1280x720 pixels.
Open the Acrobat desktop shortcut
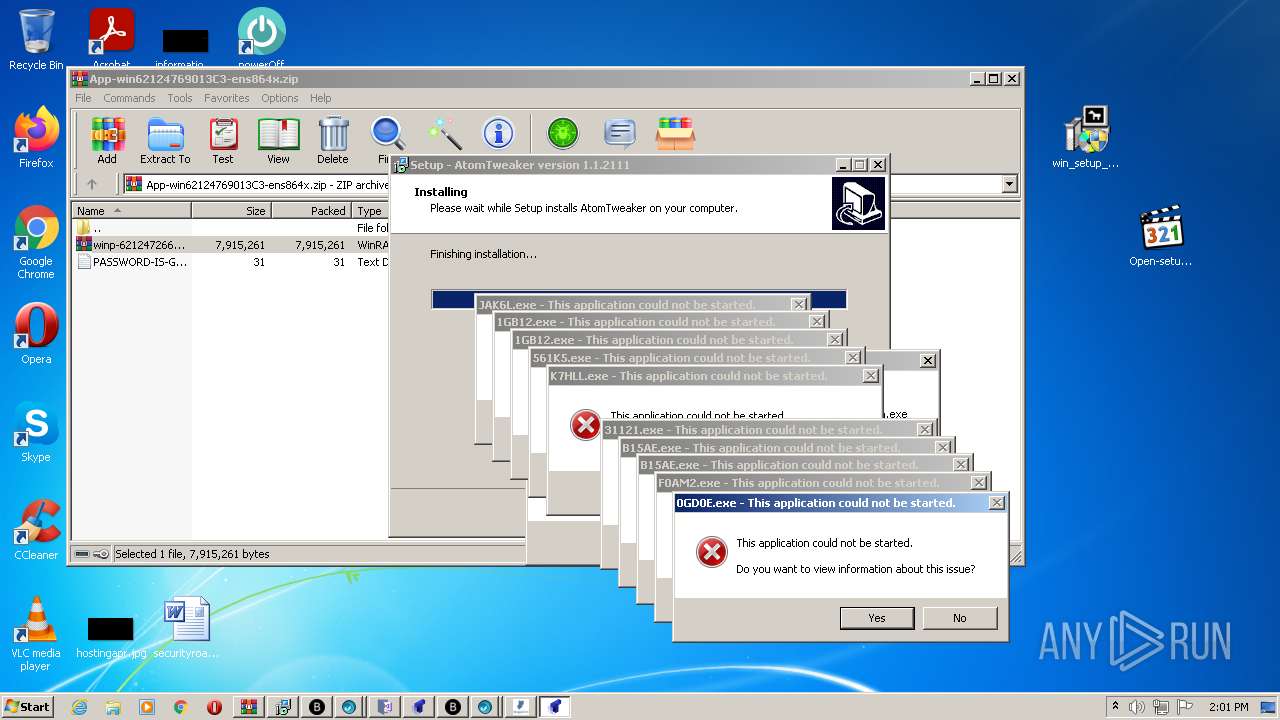(x=111, y=40)
